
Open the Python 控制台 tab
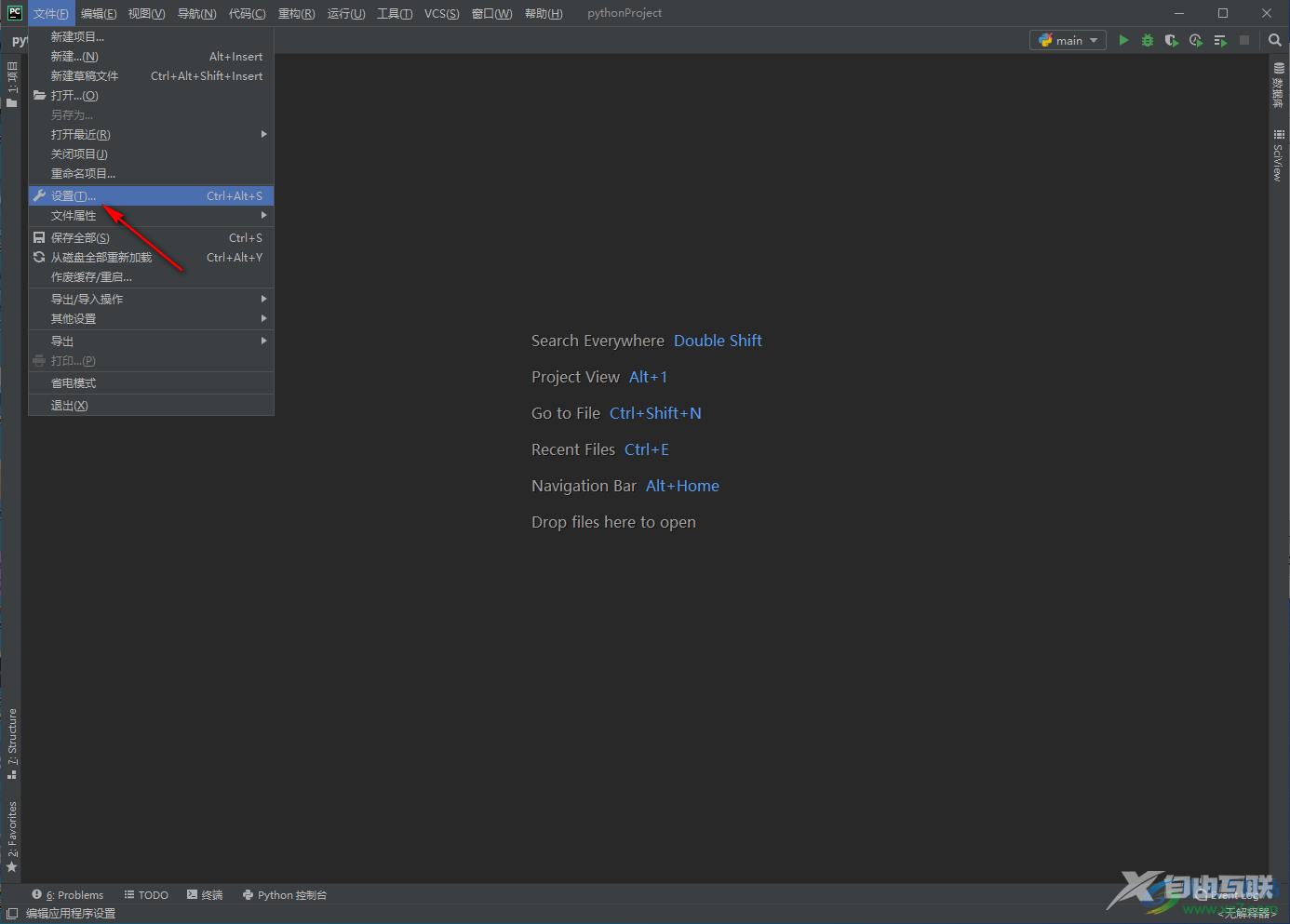[285, 895]
